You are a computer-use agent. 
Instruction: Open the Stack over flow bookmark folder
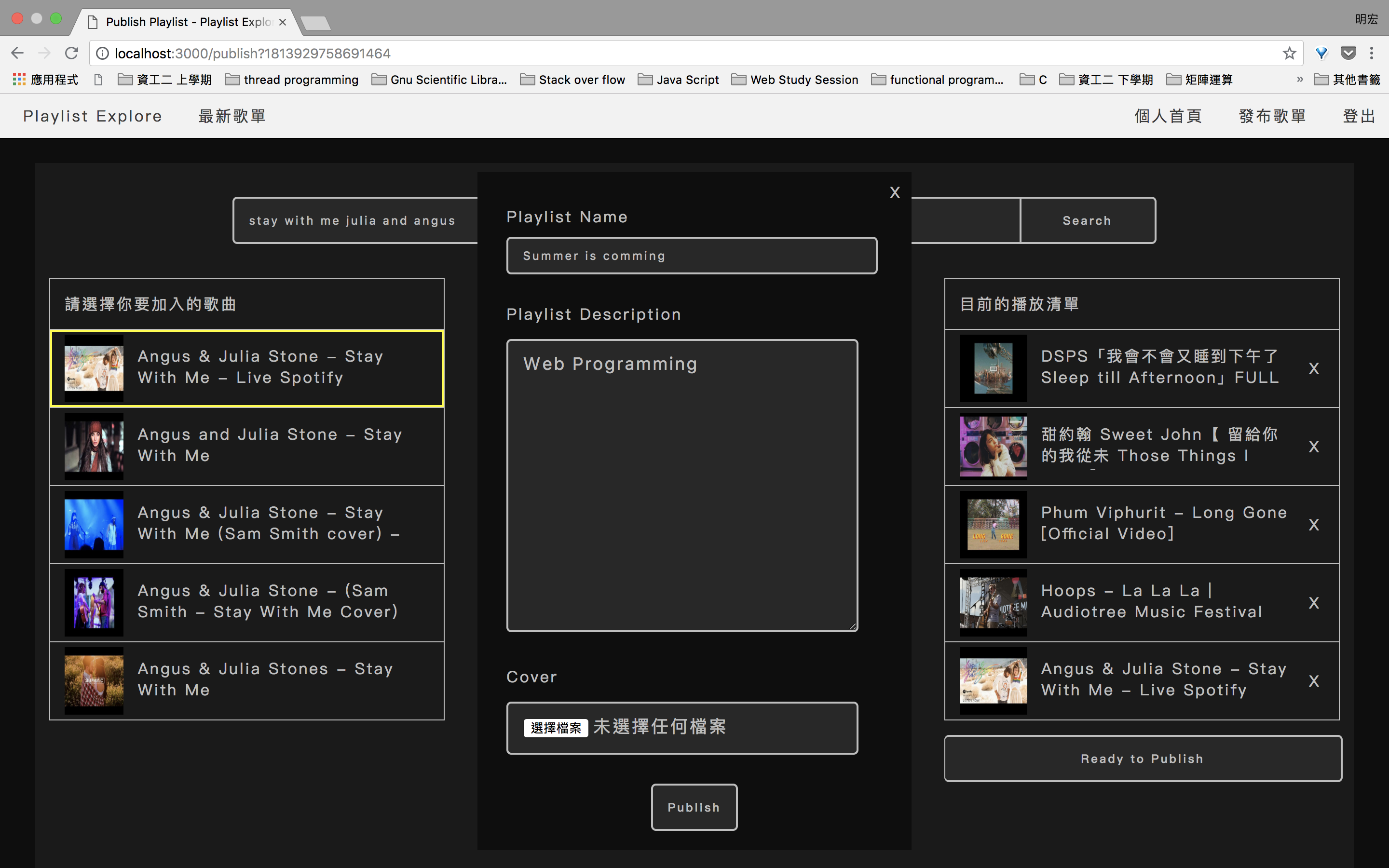[x=572, y=80]
